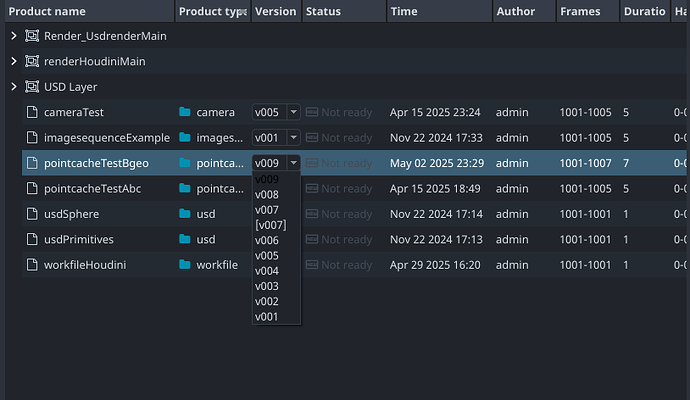Click the USD Layer group icon

point(32,87)
